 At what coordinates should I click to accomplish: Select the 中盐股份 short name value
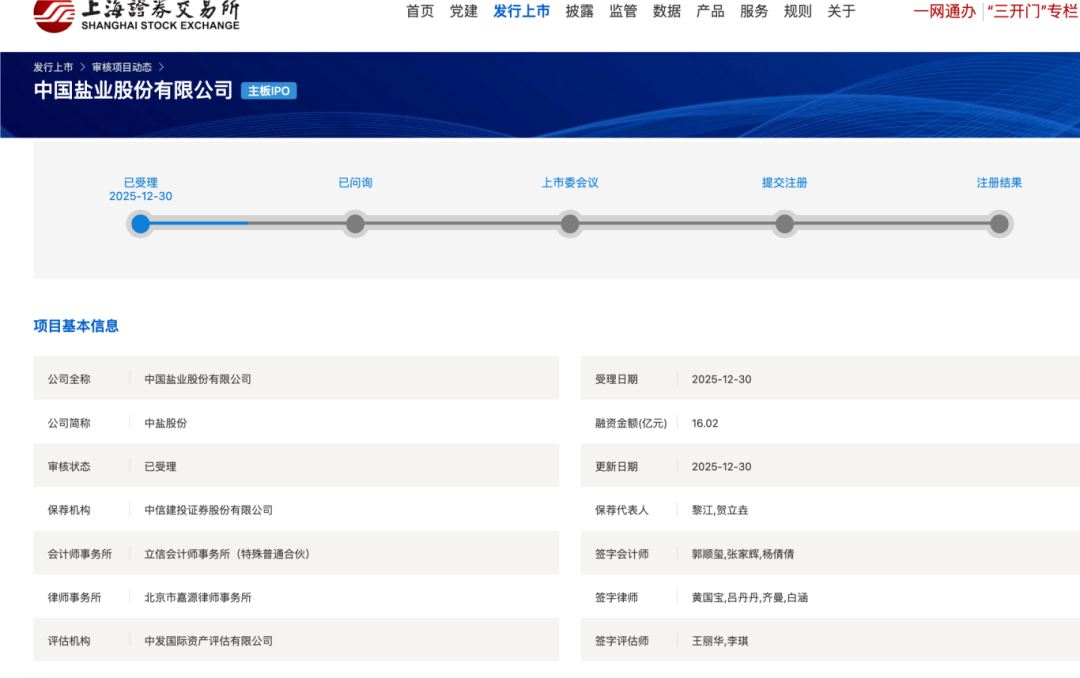pos(165,423)
